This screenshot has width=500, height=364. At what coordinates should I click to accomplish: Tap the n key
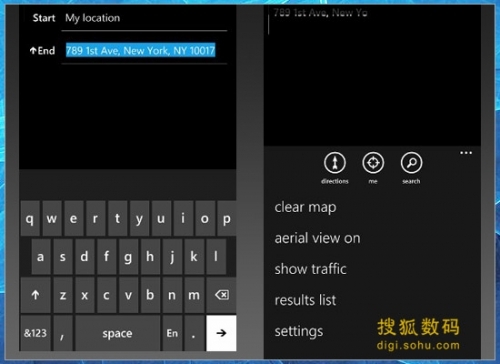[172, 295]
